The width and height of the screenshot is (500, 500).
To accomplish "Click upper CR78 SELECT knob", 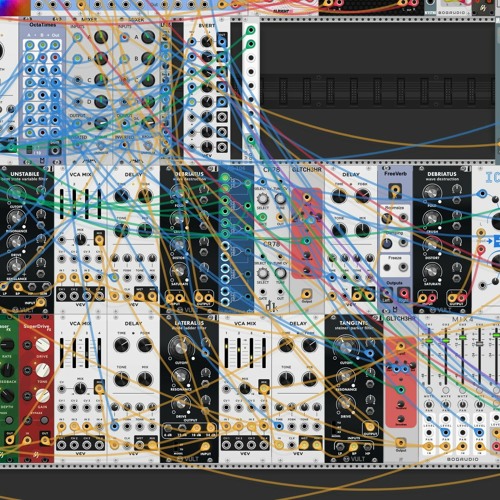I will [x=263, y=199].
